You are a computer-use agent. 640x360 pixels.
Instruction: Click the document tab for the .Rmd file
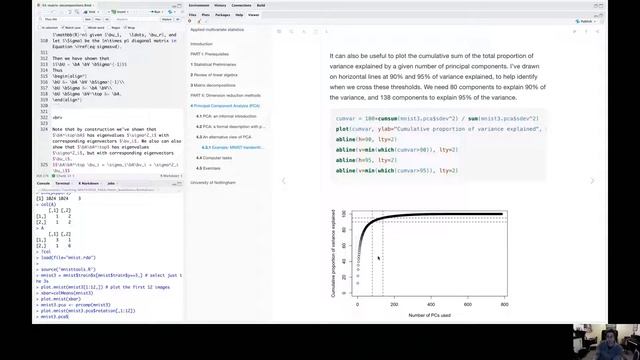click(x=66, y=5)
